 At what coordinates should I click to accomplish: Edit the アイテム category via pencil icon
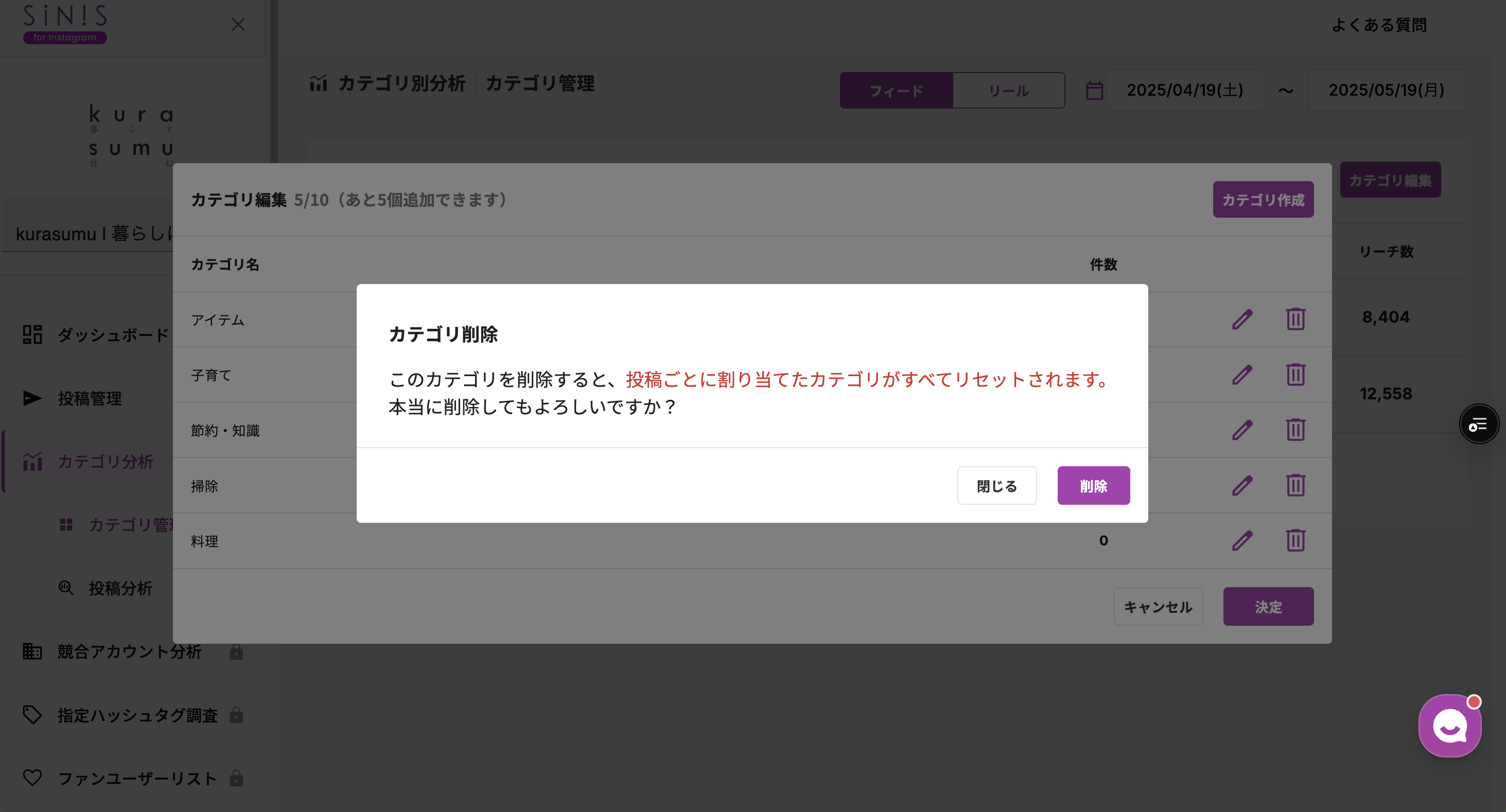pyautogui.click(x=1242, y=319)
